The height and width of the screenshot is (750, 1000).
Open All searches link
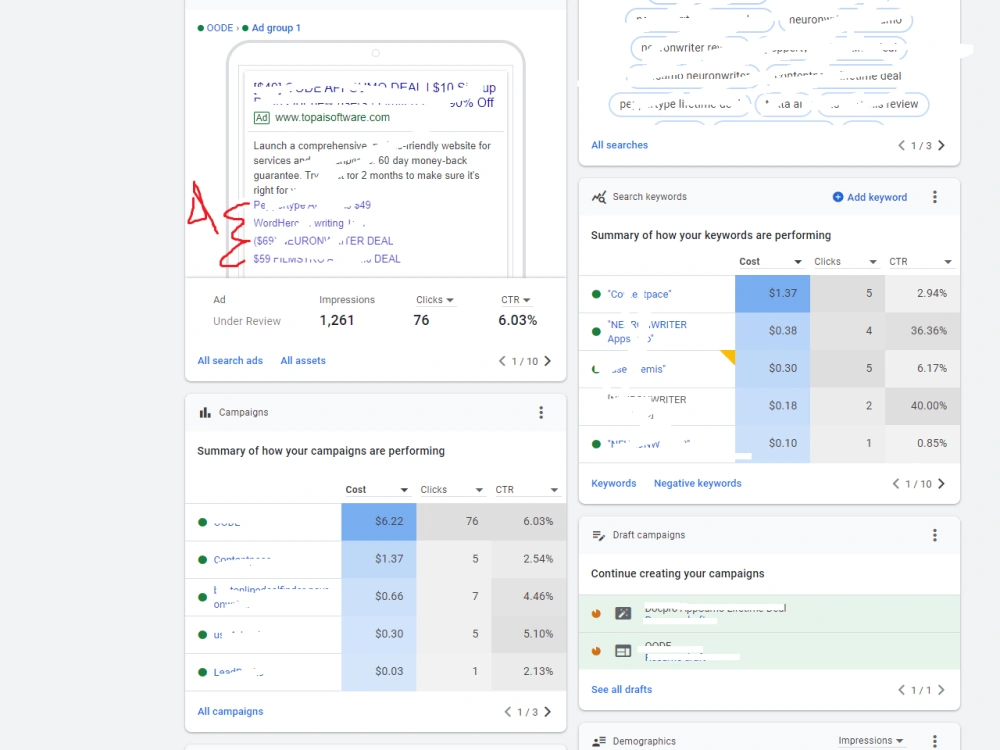tap(619, 145)
